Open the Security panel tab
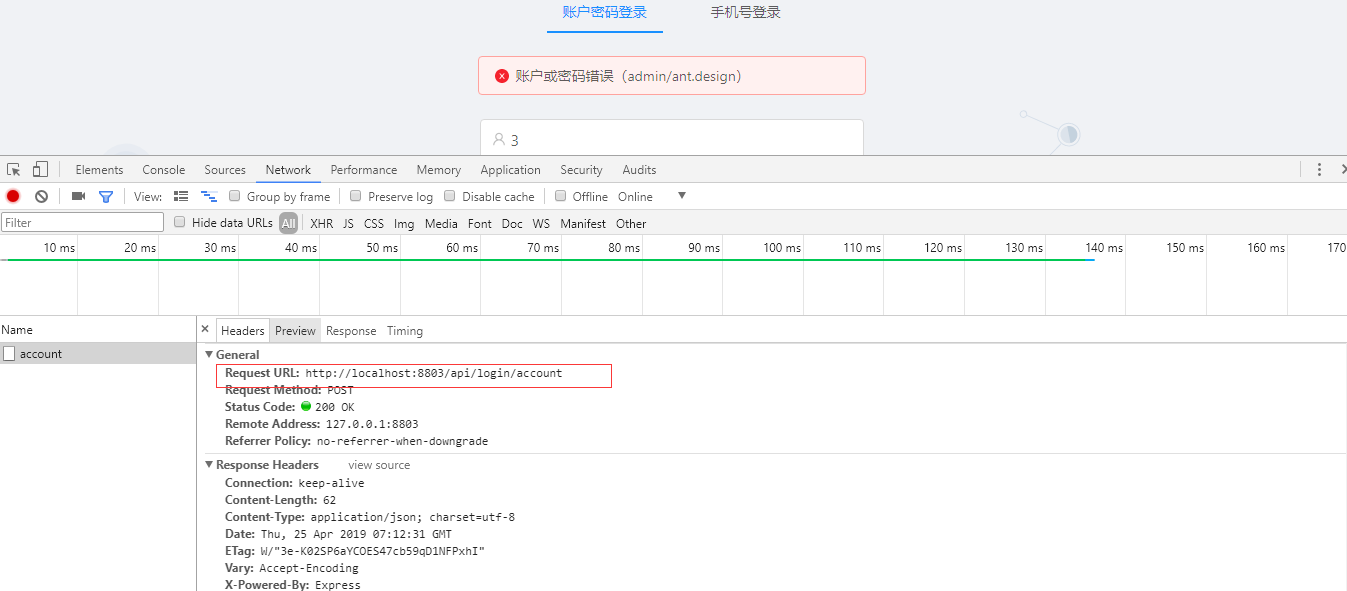The width and height of the screenshot is (1347, 591). 581,170
